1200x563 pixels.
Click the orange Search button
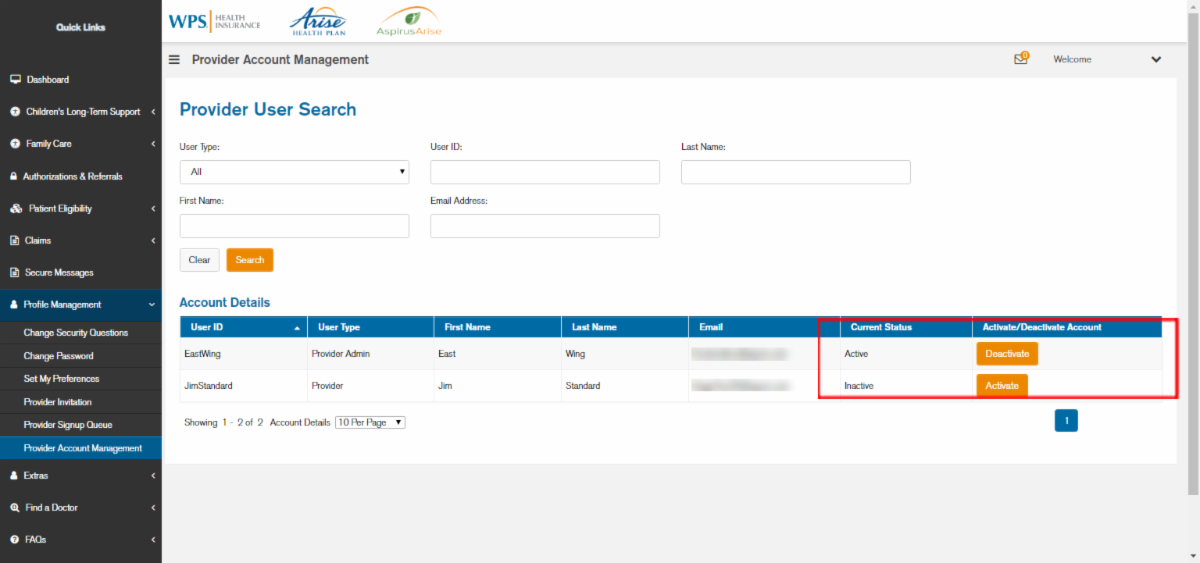249,260
